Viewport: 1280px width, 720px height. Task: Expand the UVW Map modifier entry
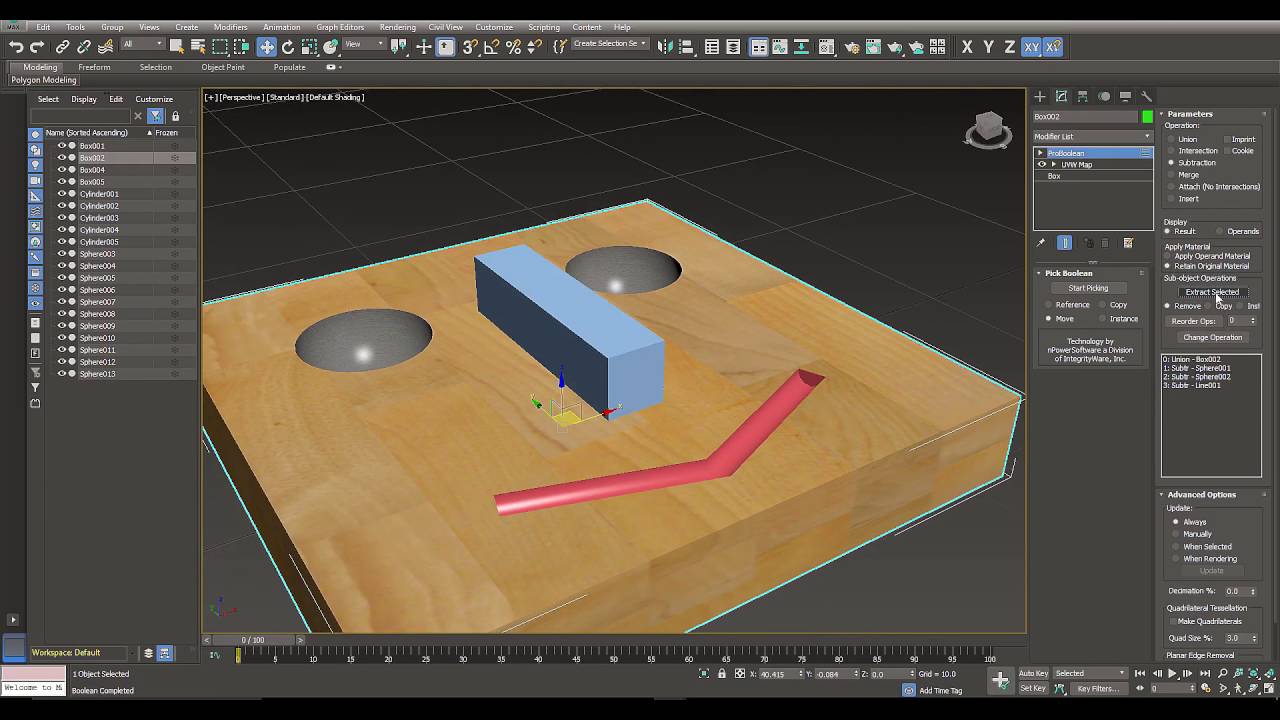[1054, 164]
